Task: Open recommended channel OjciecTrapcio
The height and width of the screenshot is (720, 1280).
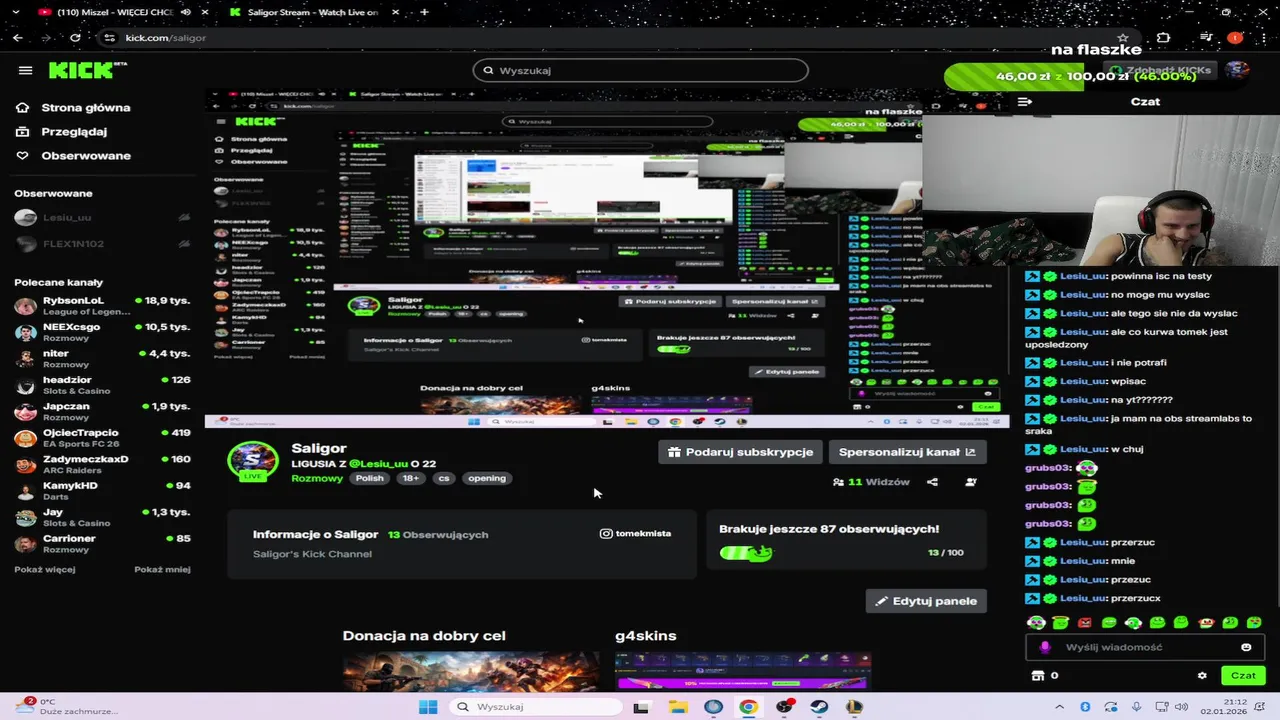Action: 102,438
